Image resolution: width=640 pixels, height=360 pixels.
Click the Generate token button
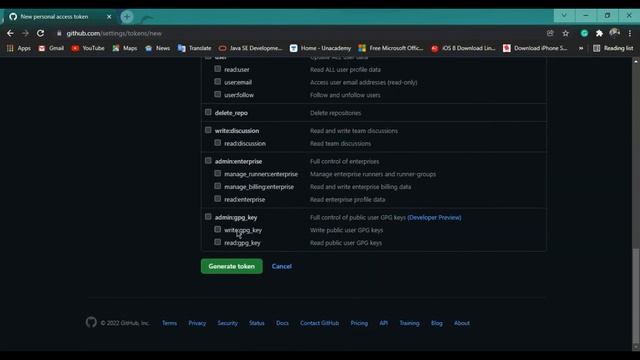(x=231, y=266)
